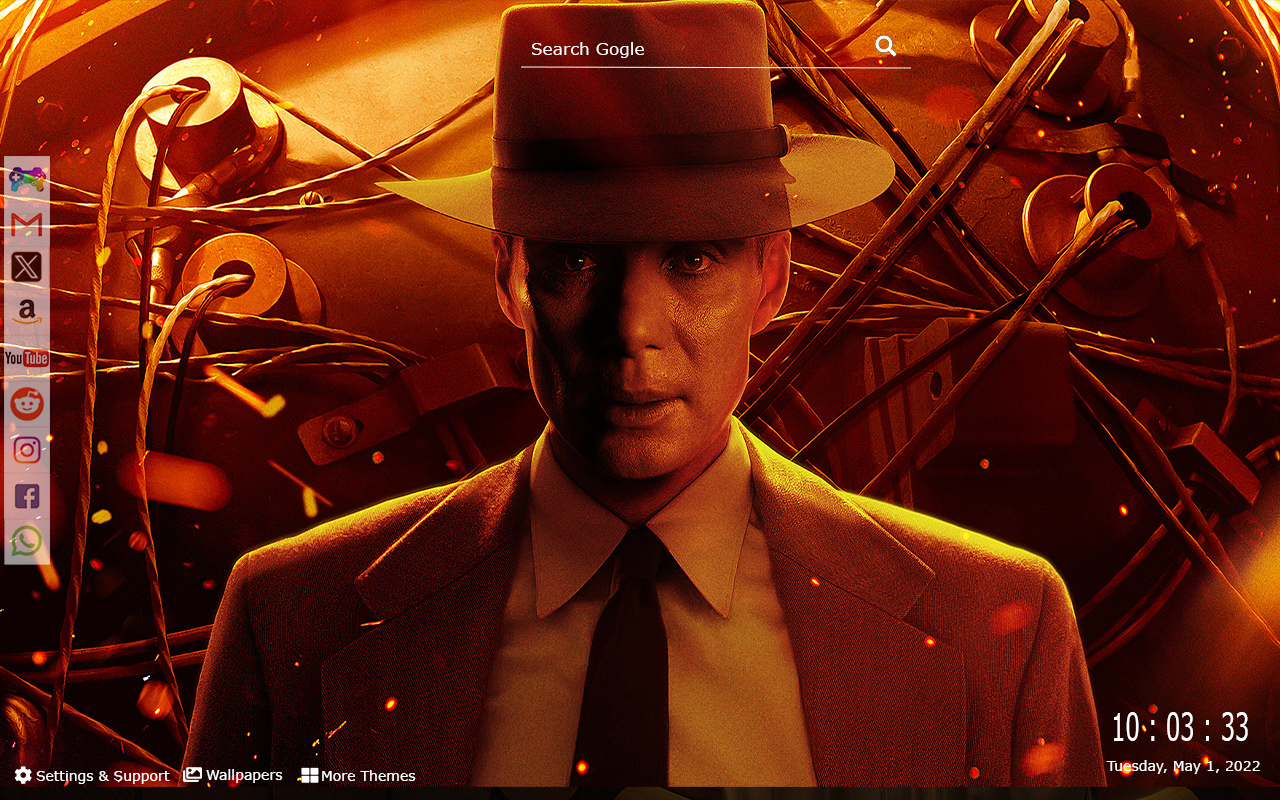Open Instagram from the sidebar

26,448
